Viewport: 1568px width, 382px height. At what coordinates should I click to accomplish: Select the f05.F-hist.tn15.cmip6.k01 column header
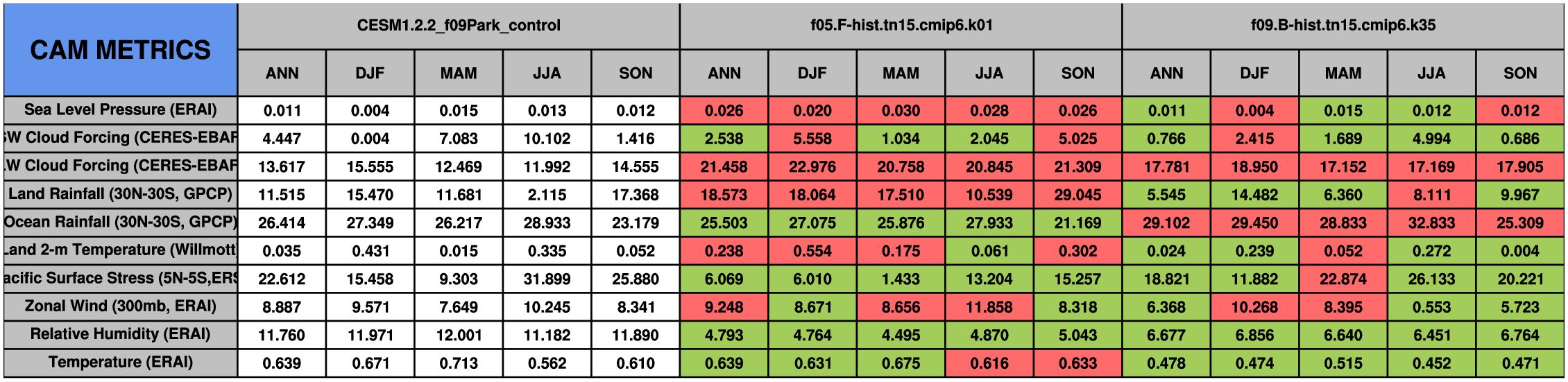pos(901,26)
